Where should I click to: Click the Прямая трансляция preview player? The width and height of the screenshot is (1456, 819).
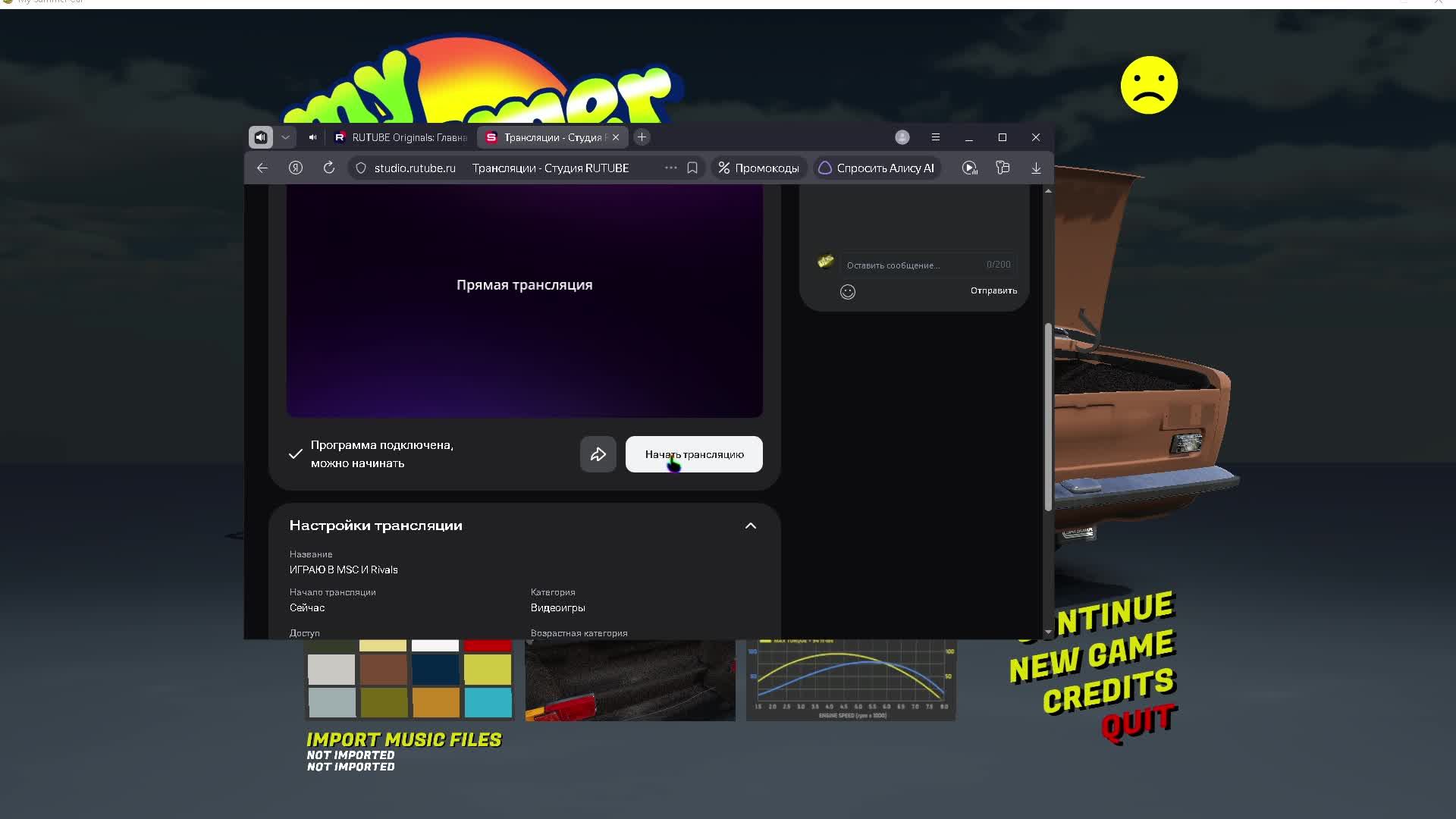point(525,301)
